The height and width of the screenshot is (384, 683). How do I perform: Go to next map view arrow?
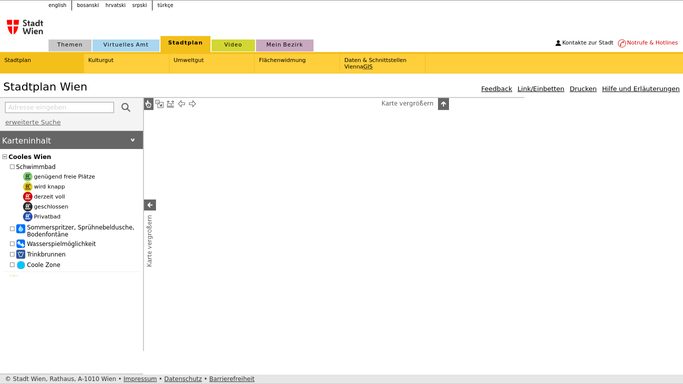click(192, 104)
